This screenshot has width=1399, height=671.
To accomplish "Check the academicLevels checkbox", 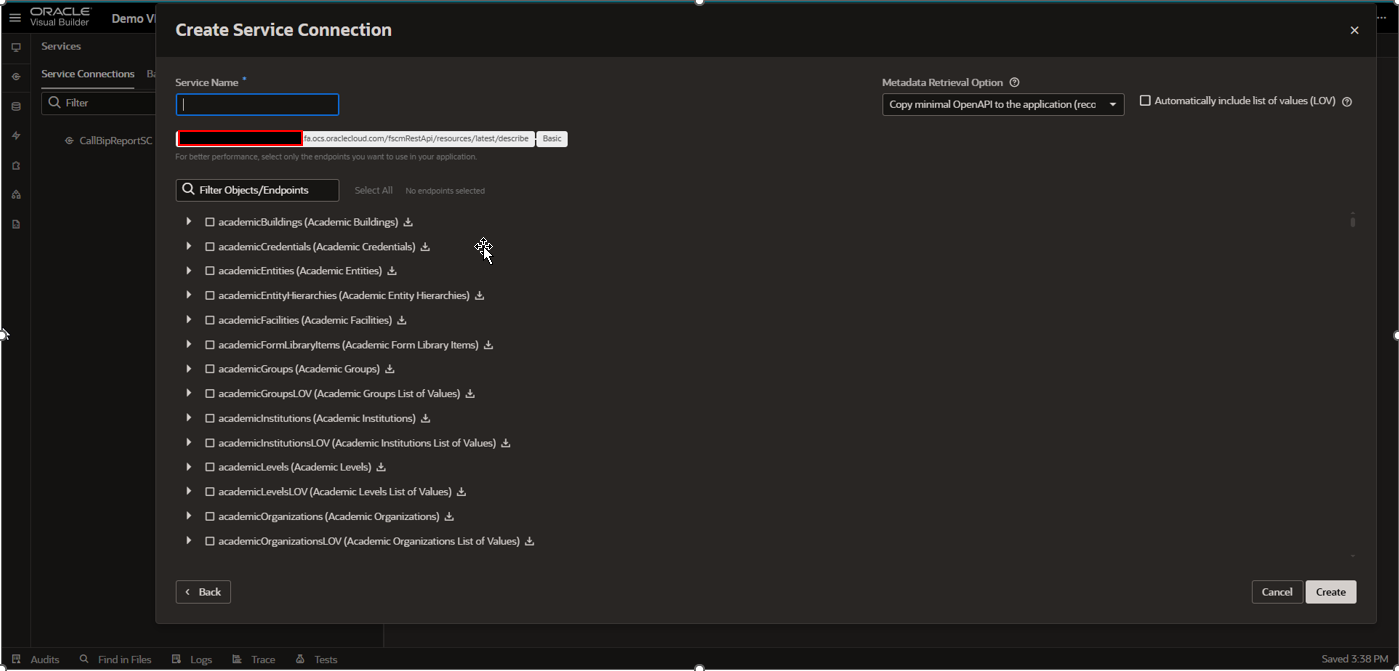I will 210,468.
